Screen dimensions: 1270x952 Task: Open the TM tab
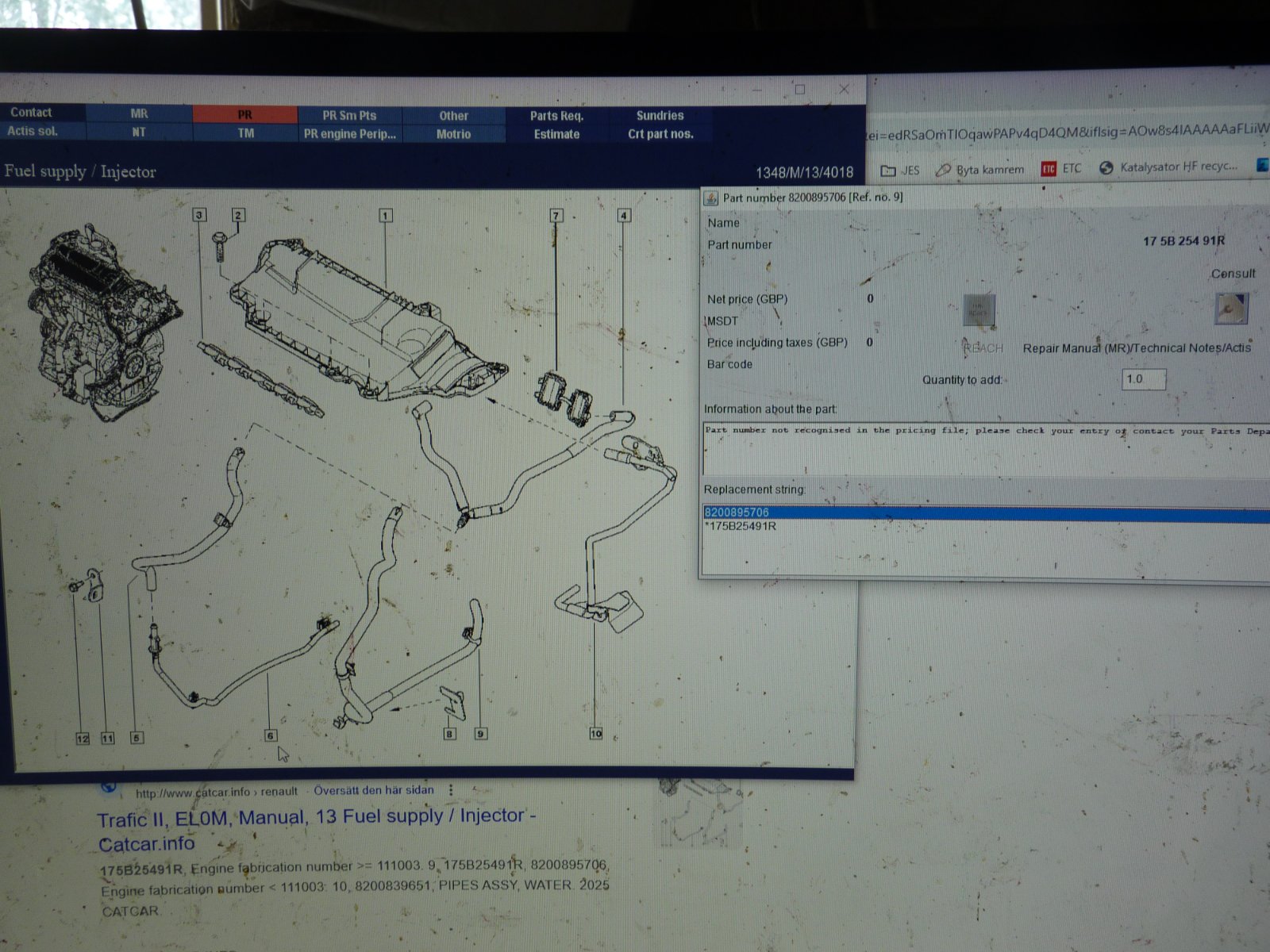[x=245, y=133]
